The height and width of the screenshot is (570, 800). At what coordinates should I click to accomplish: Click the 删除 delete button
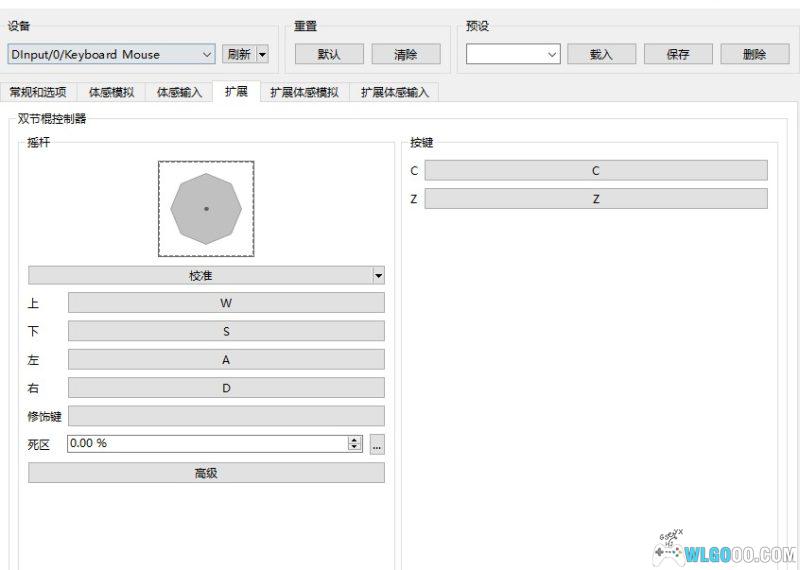pos(755,54)
